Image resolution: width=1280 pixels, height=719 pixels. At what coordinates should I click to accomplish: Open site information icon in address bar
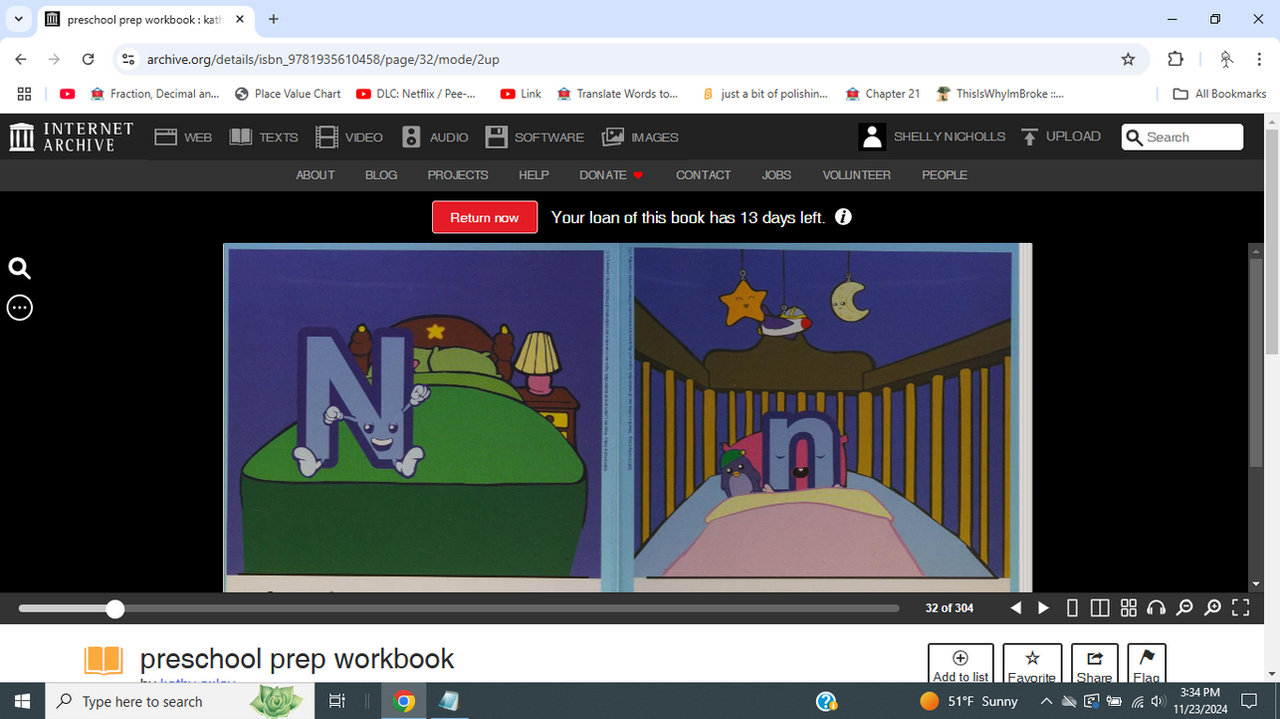point(128,59)
